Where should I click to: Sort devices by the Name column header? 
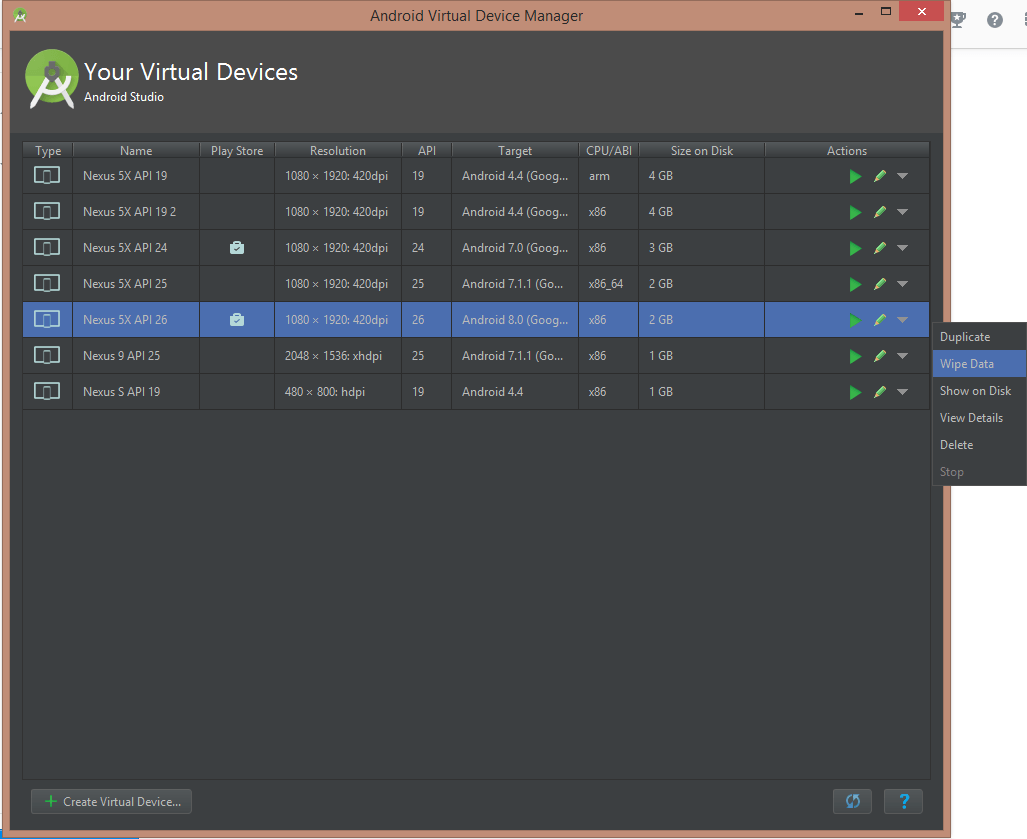136,151
